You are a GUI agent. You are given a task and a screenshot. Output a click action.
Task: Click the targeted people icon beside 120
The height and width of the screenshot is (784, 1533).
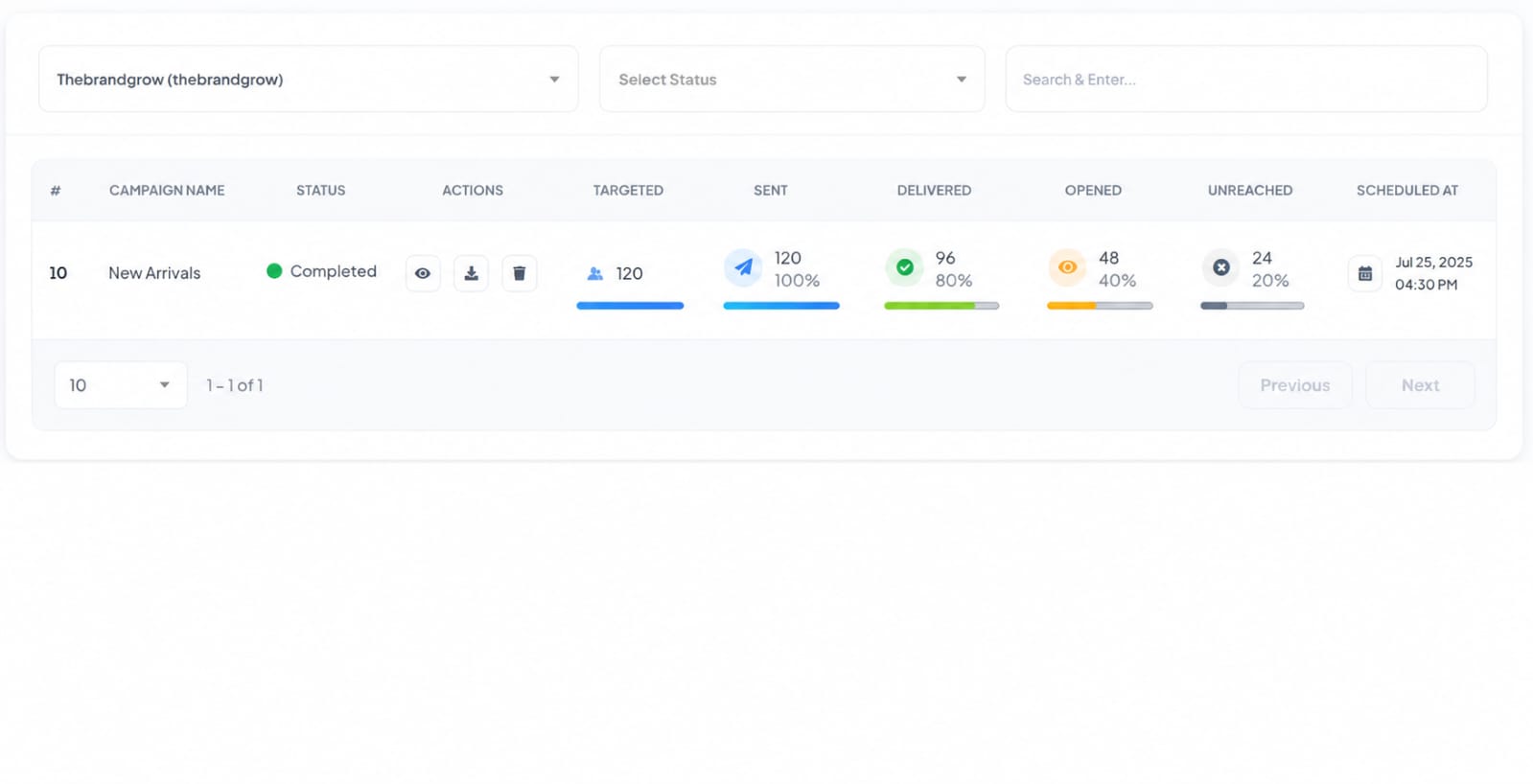[x=595, y=273]
